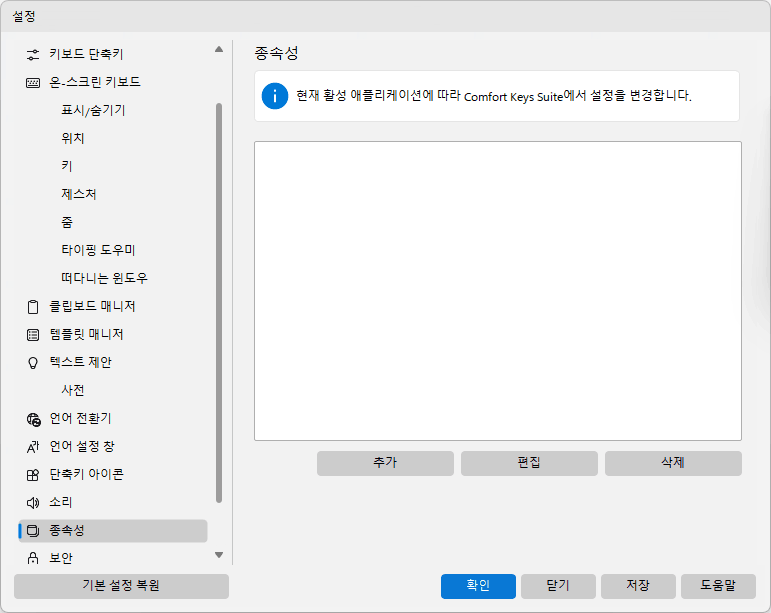The width and height of the screenshot is (771, 613).
Task: Click inside the empty dependencies list box
Action: [498, 291]
